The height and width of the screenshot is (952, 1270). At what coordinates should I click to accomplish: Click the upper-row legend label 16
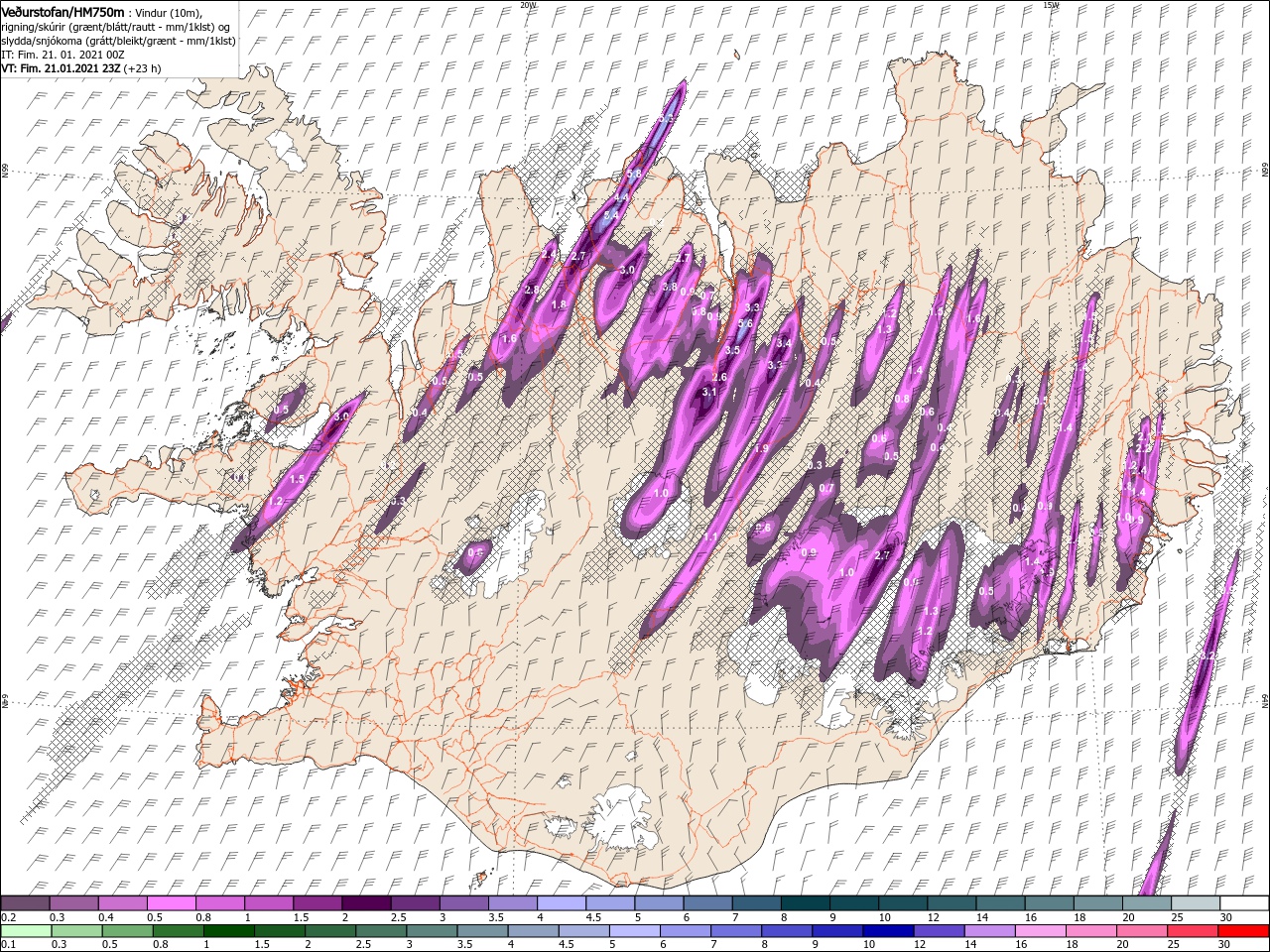point(1031,917)
